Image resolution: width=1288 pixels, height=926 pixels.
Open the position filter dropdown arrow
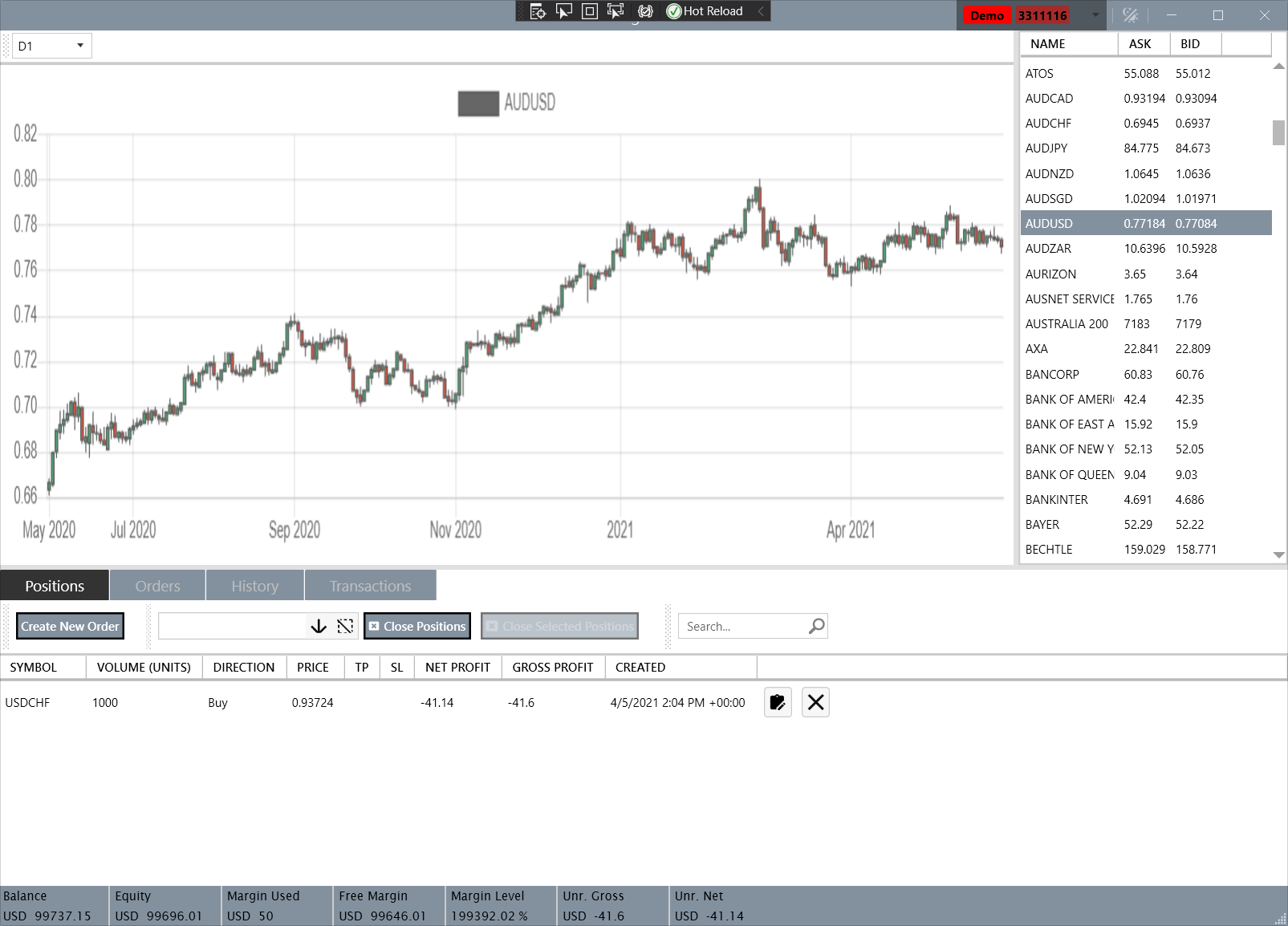click(319, 626)
